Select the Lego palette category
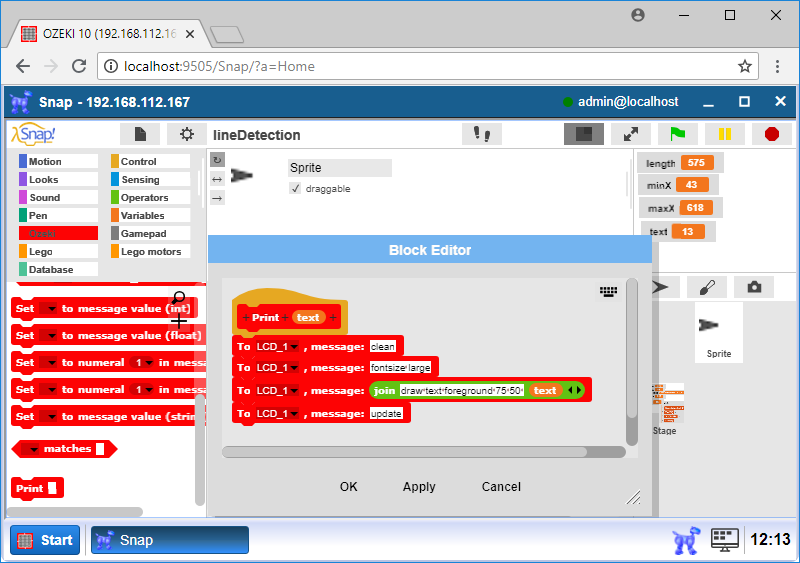Viewport: 800px width, 563px height. 58,251
